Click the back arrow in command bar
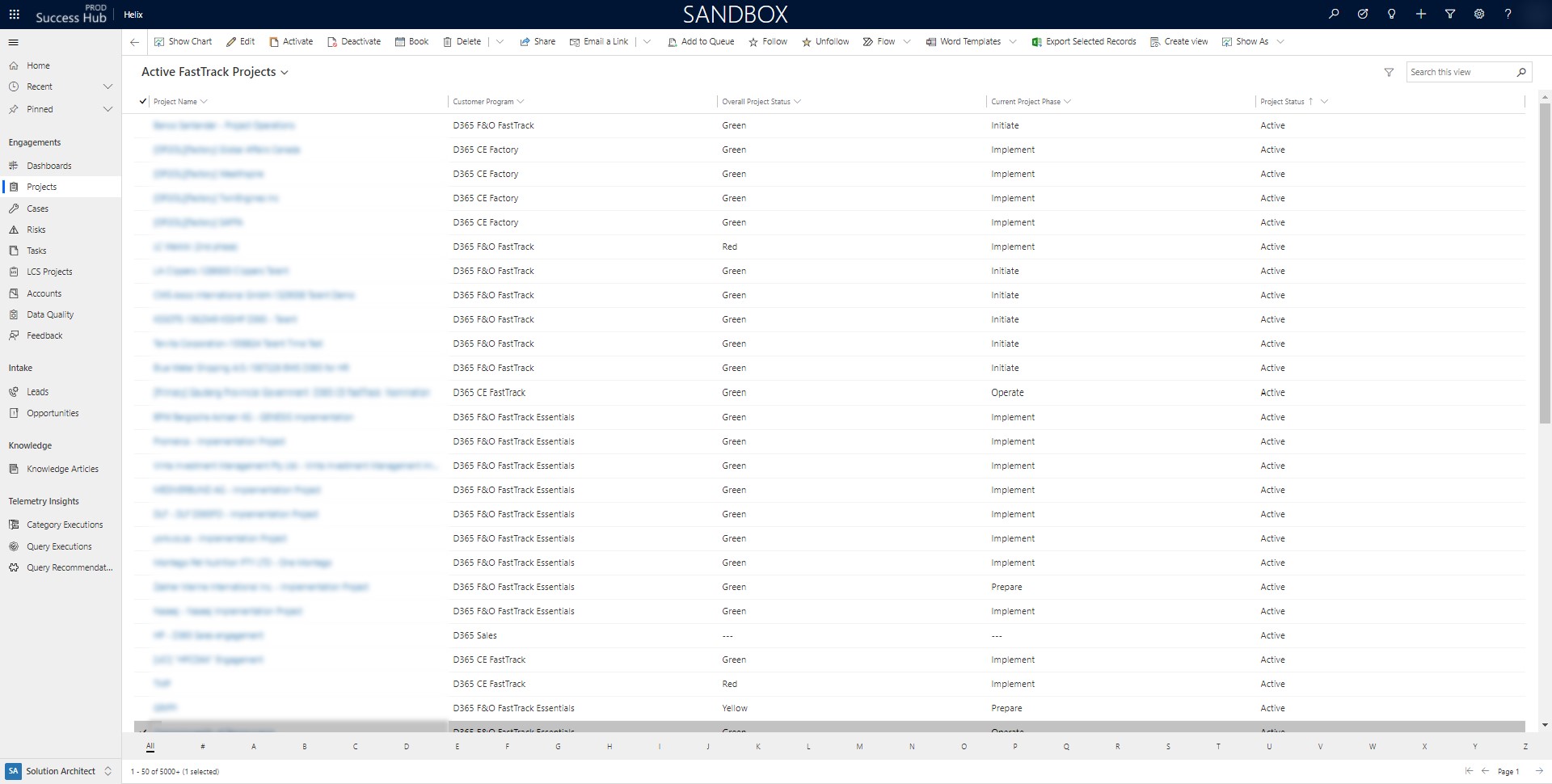 click(135, 42)
